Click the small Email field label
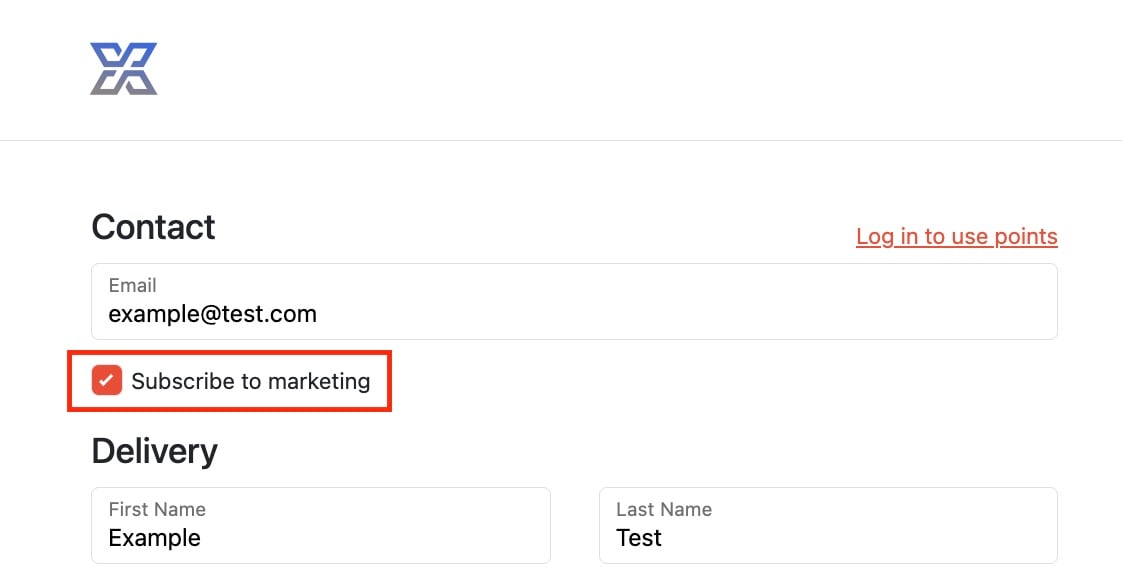This screenshot has width=1122, height=580. coord(132,285)
